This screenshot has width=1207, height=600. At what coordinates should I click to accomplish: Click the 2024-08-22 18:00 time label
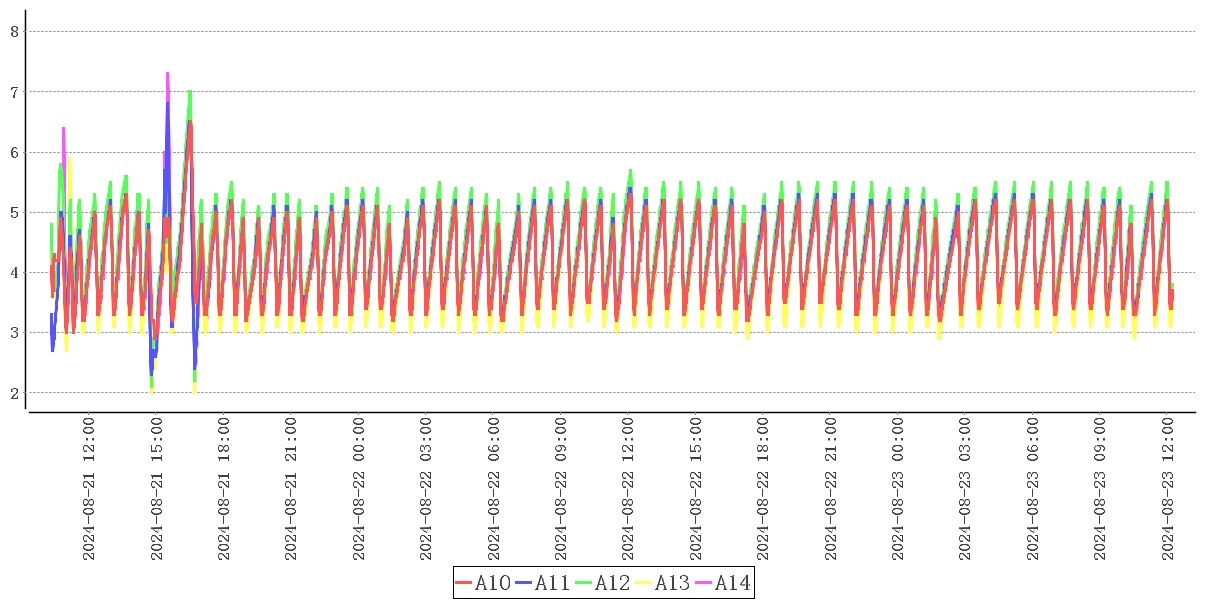[x=763, y=490]
